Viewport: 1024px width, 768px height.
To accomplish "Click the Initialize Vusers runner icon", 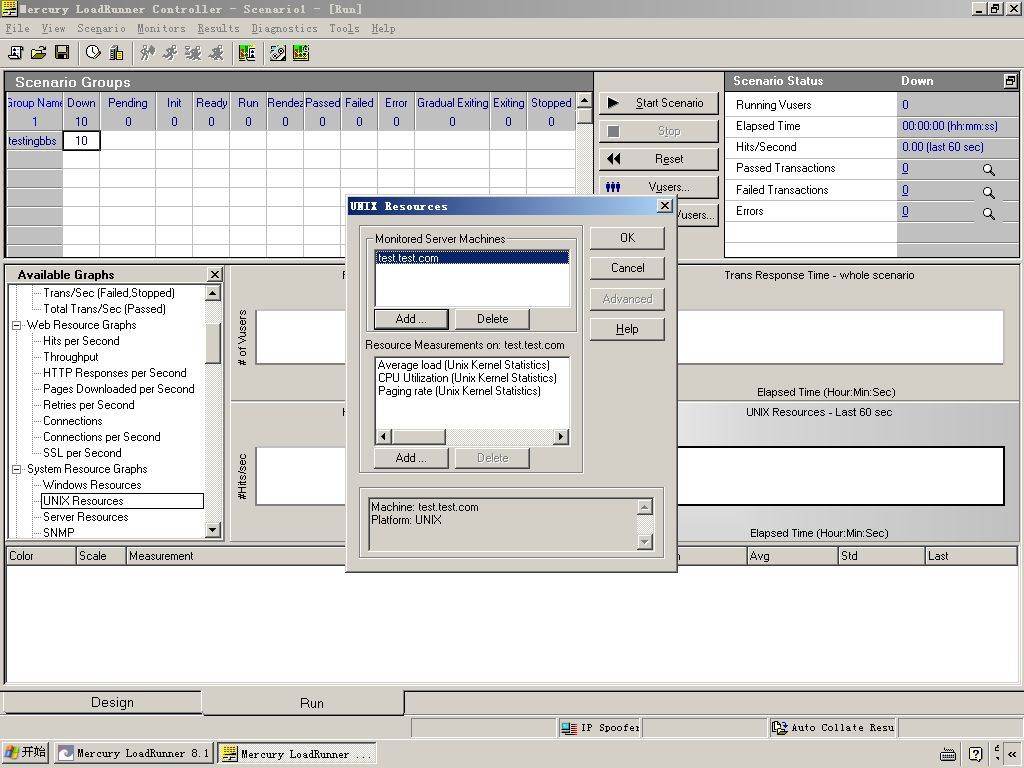I will 148,53.
